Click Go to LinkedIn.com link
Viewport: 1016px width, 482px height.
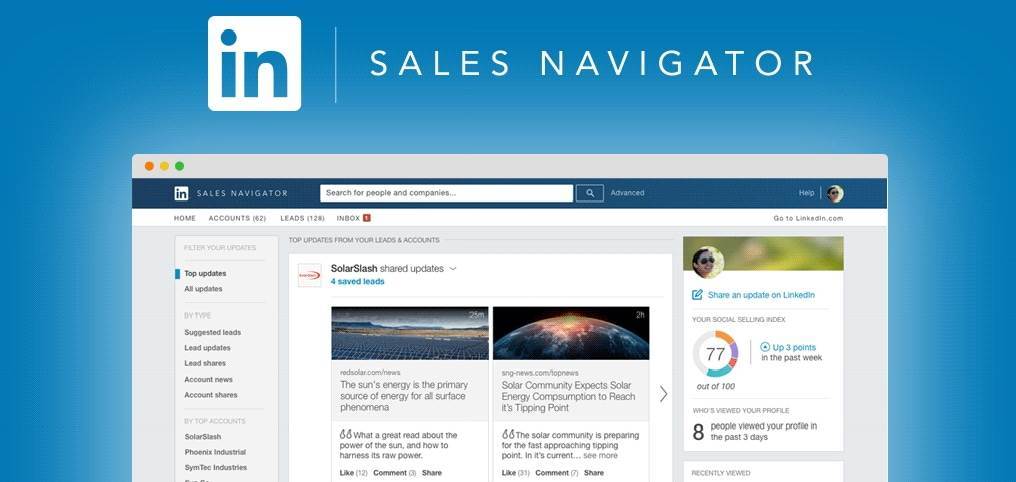click(808, 219)
